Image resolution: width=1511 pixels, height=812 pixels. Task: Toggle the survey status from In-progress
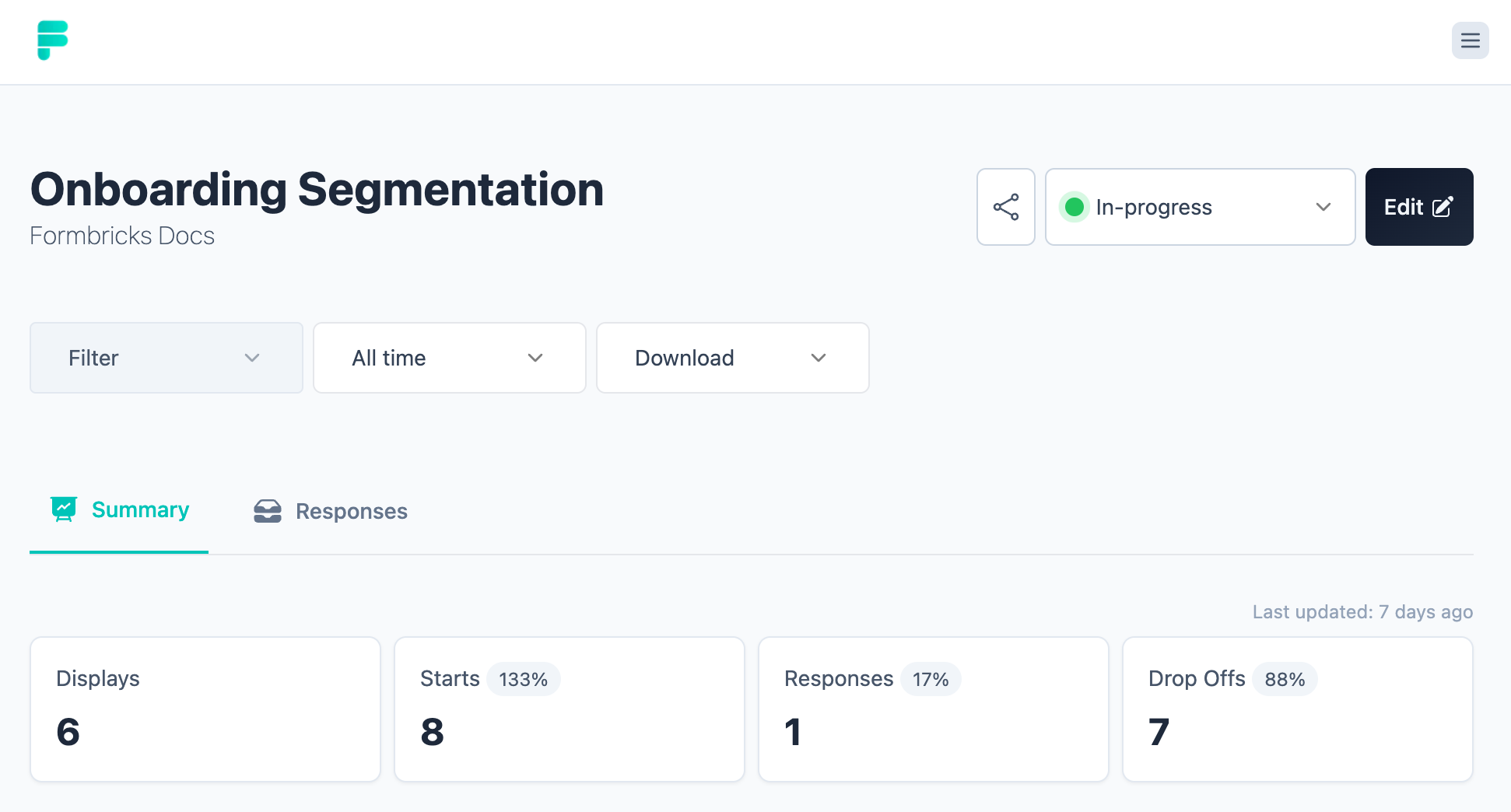(x=1199, y=207)
